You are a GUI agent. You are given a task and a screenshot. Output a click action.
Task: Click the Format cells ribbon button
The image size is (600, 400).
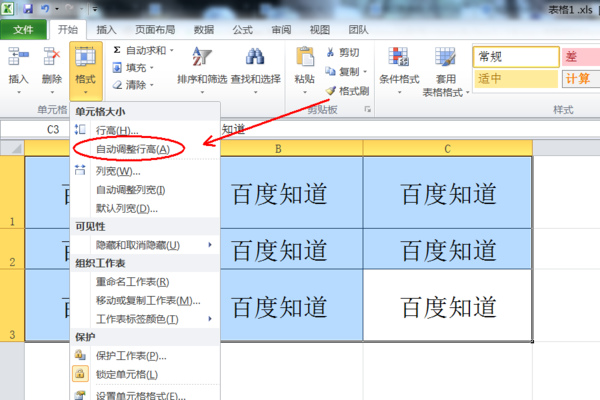(x=86, y=71)
